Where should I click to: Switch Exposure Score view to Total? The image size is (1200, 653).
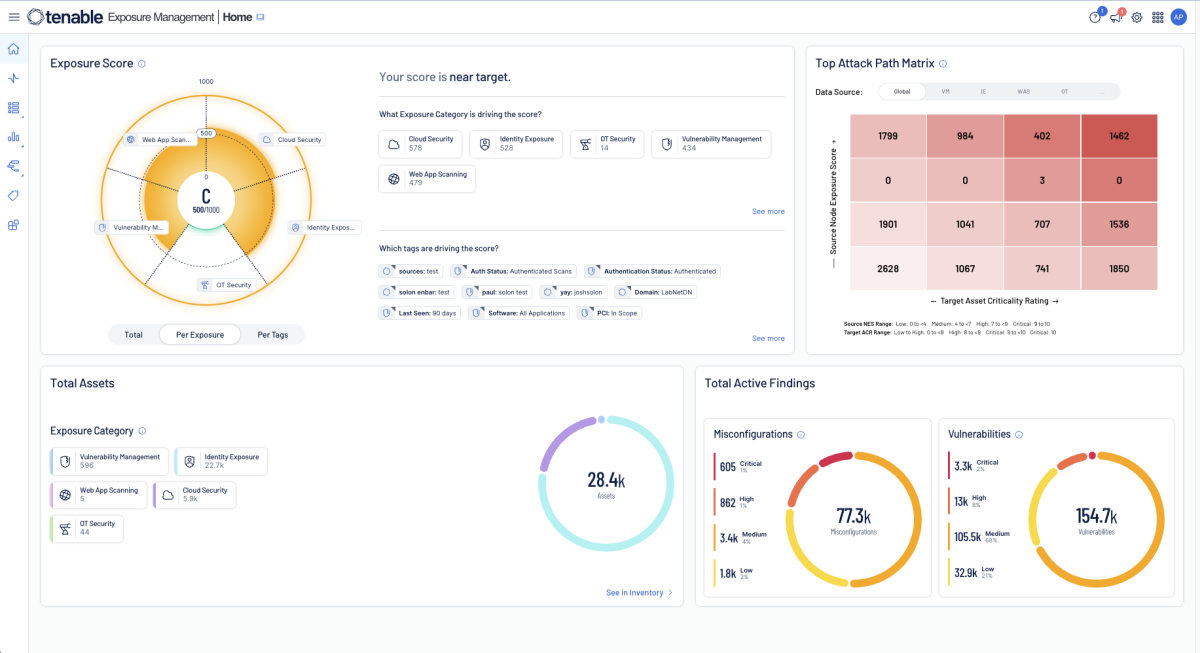tap(133, 334)
